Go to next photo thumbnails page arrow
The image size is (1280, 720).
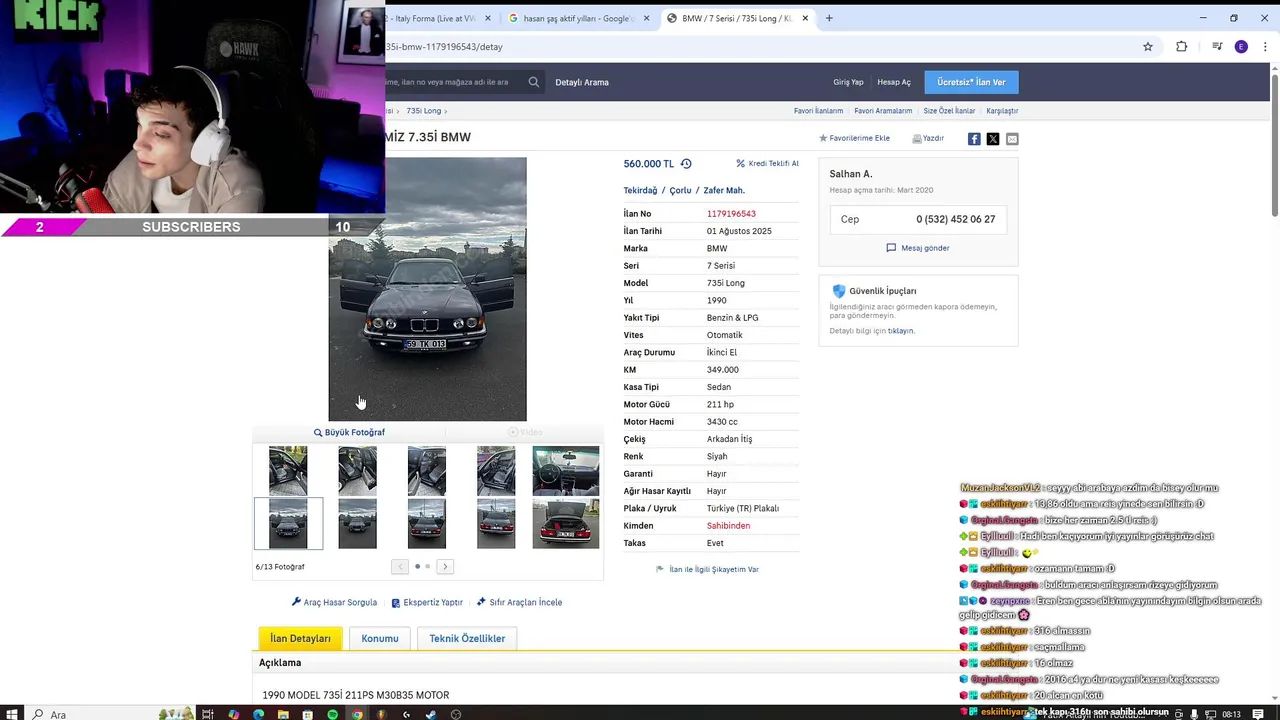(445, 567)
